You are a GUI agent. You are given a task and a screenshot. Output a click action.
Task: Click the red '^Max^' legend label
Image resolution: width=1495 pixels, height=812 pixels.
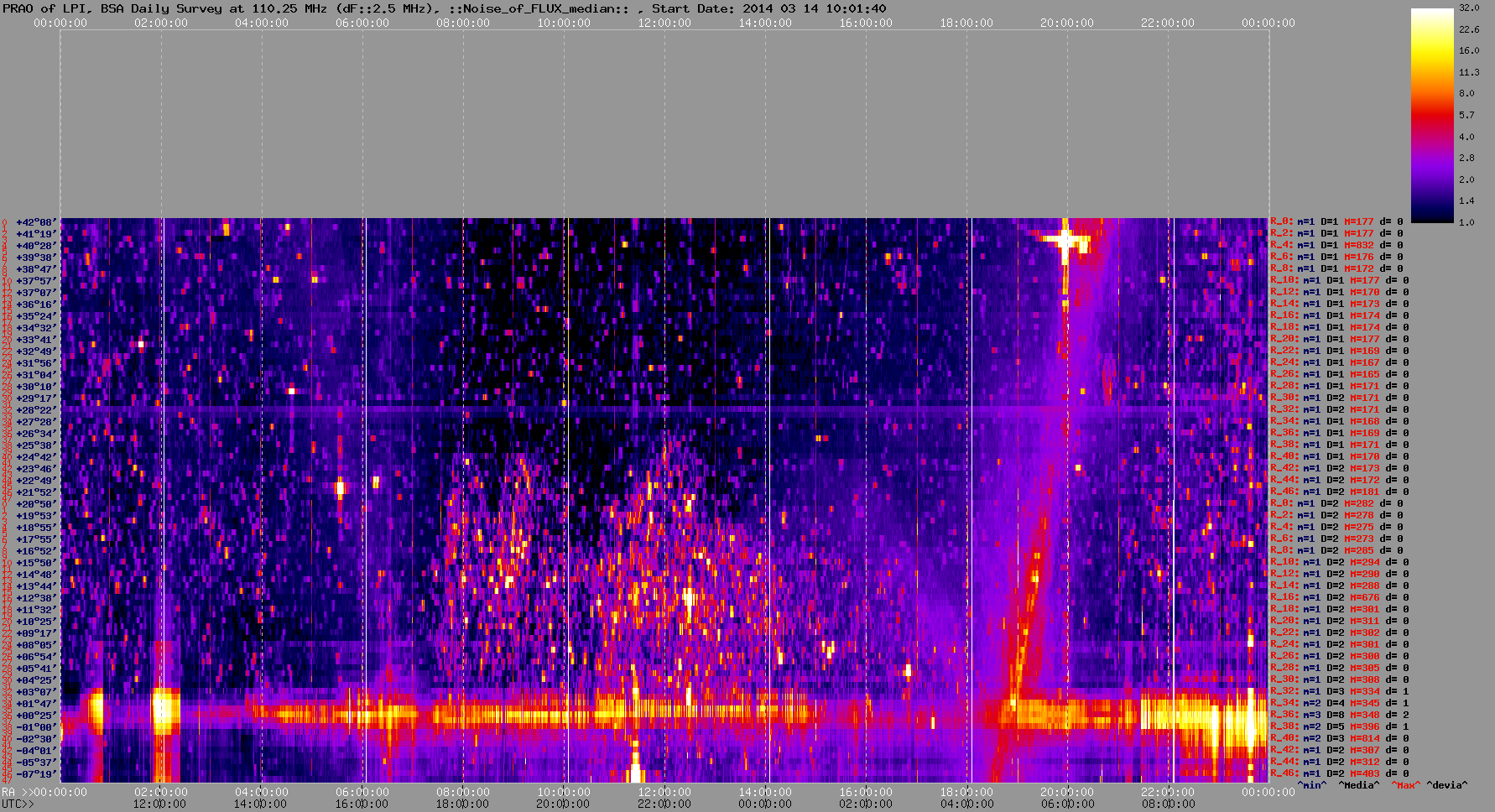(1406, 786)
